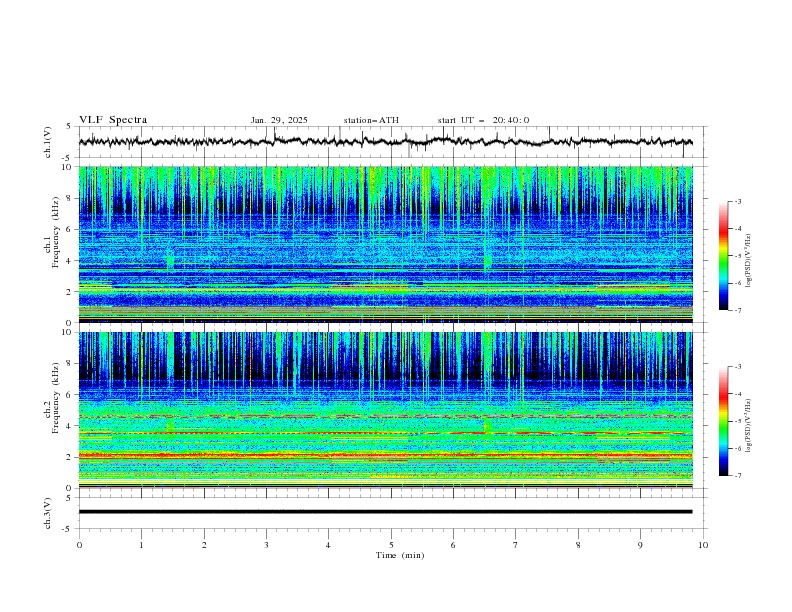Click the "Time (min)" axis label
The image size is (792, 612).
[400, 555]
